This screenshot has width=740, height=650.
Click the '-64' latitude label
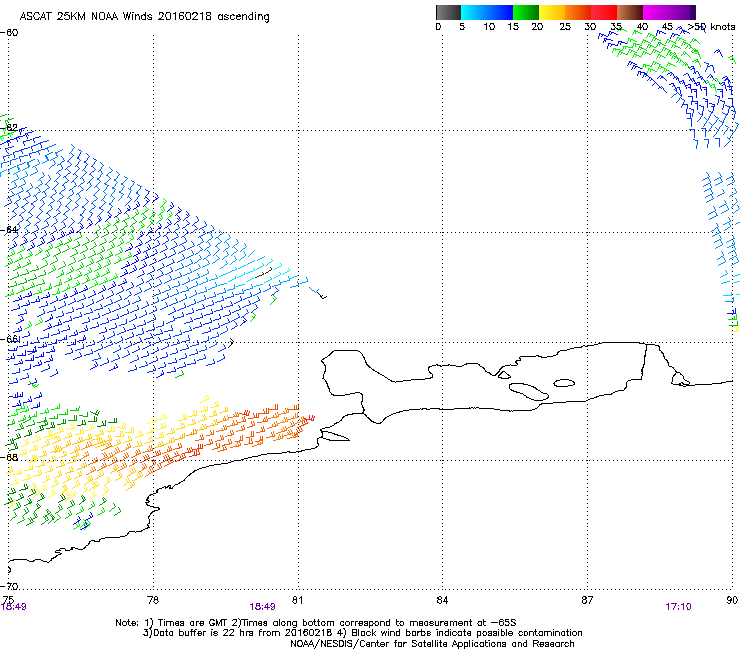point(10,230)
